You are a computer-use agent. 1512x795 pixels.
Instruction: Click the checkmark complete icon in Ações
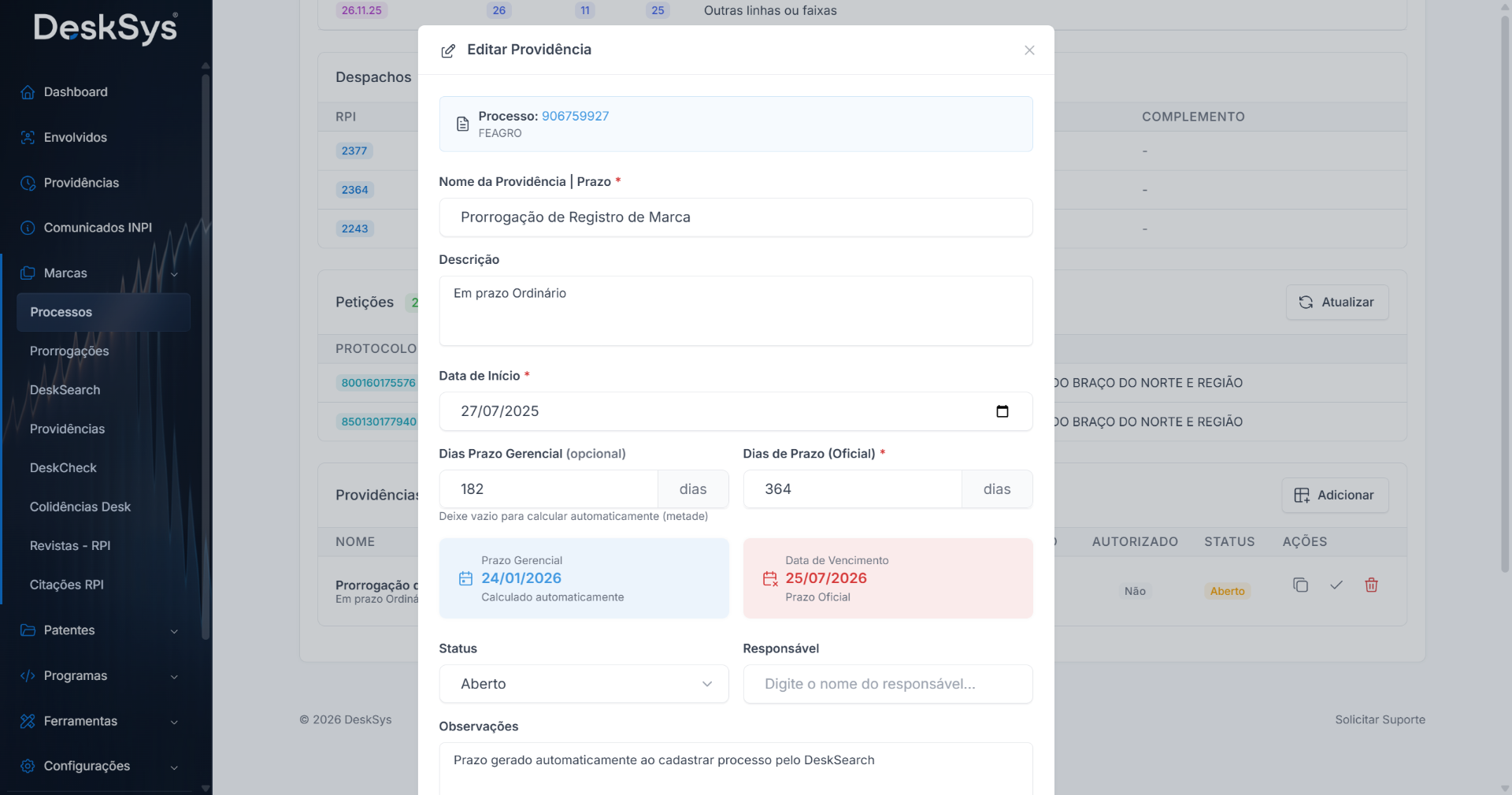point(1336,585)
